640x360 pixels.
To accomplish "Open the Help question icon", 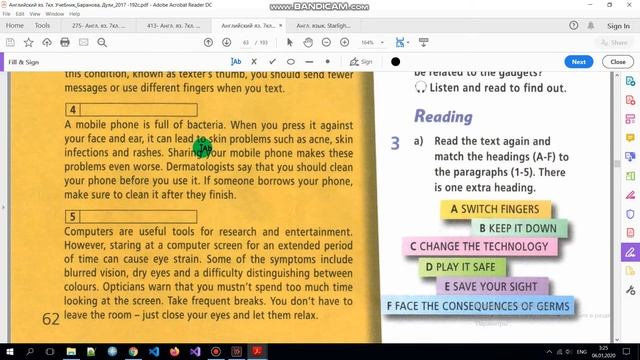I will point(573,25).
